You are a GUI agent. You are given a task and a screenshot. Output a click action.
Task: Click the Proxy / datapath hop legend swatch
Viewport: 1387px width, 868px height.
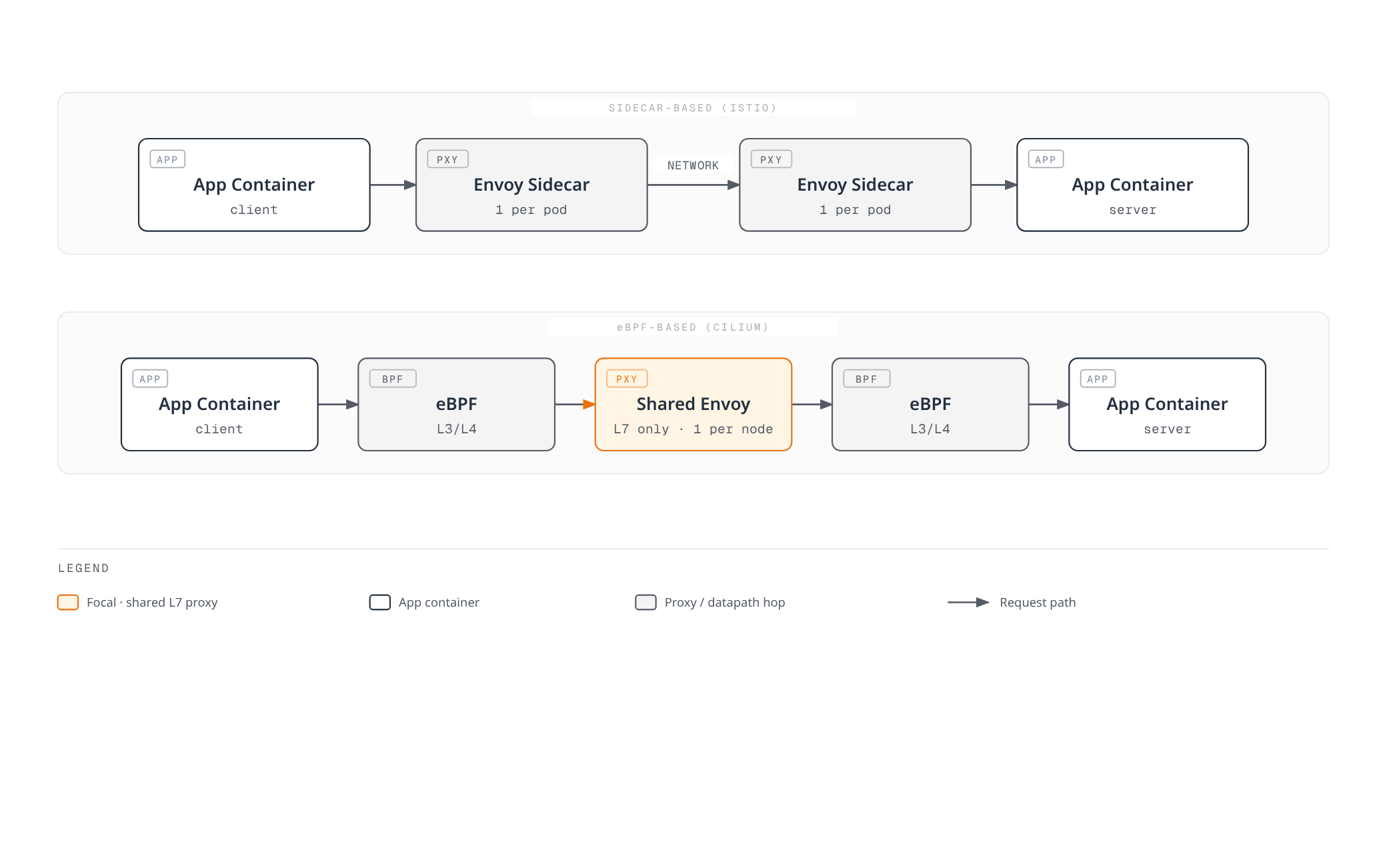[645, 602]
